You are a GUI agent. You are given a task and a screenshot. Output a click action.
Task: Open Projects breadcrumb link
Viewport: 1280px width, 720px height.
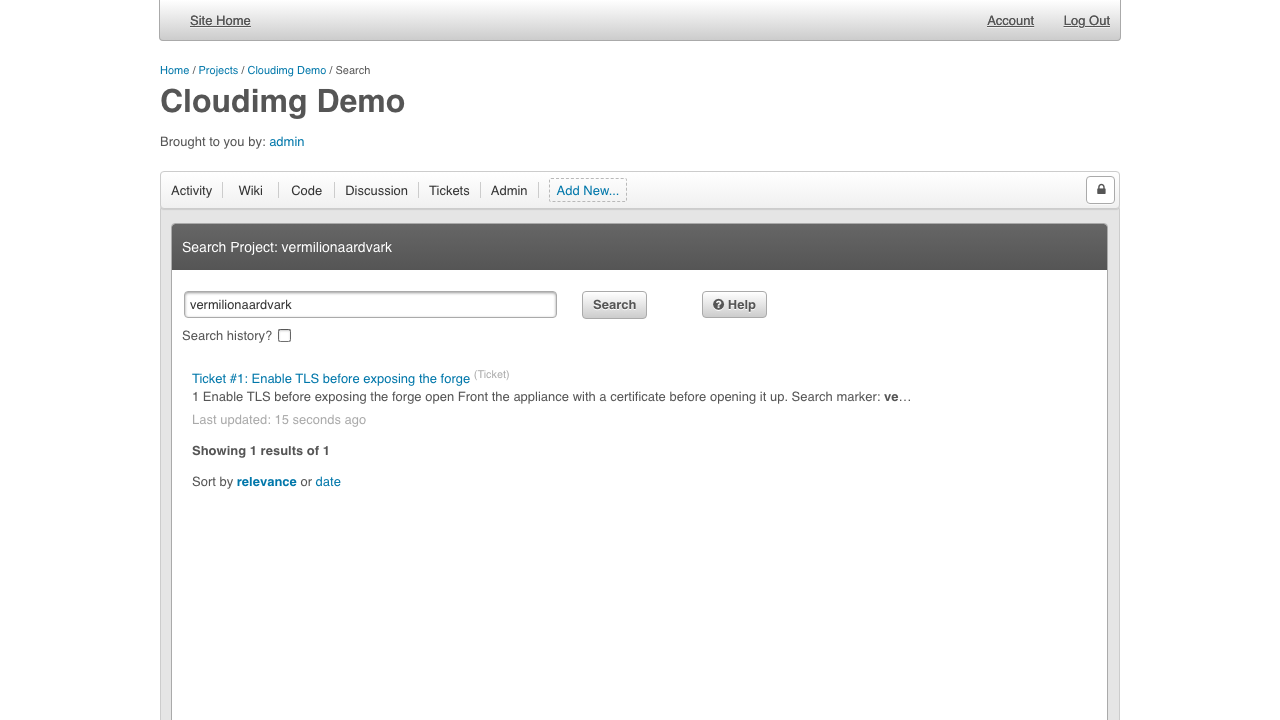tap(218, 70)
